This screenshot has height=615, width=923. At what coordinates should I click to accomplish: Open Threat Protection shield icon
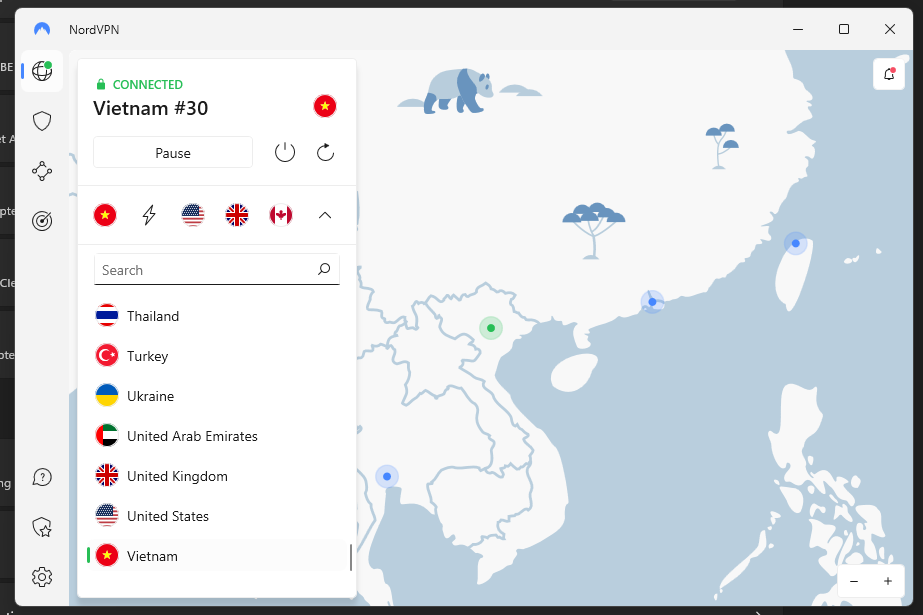(x=42, y=121)
